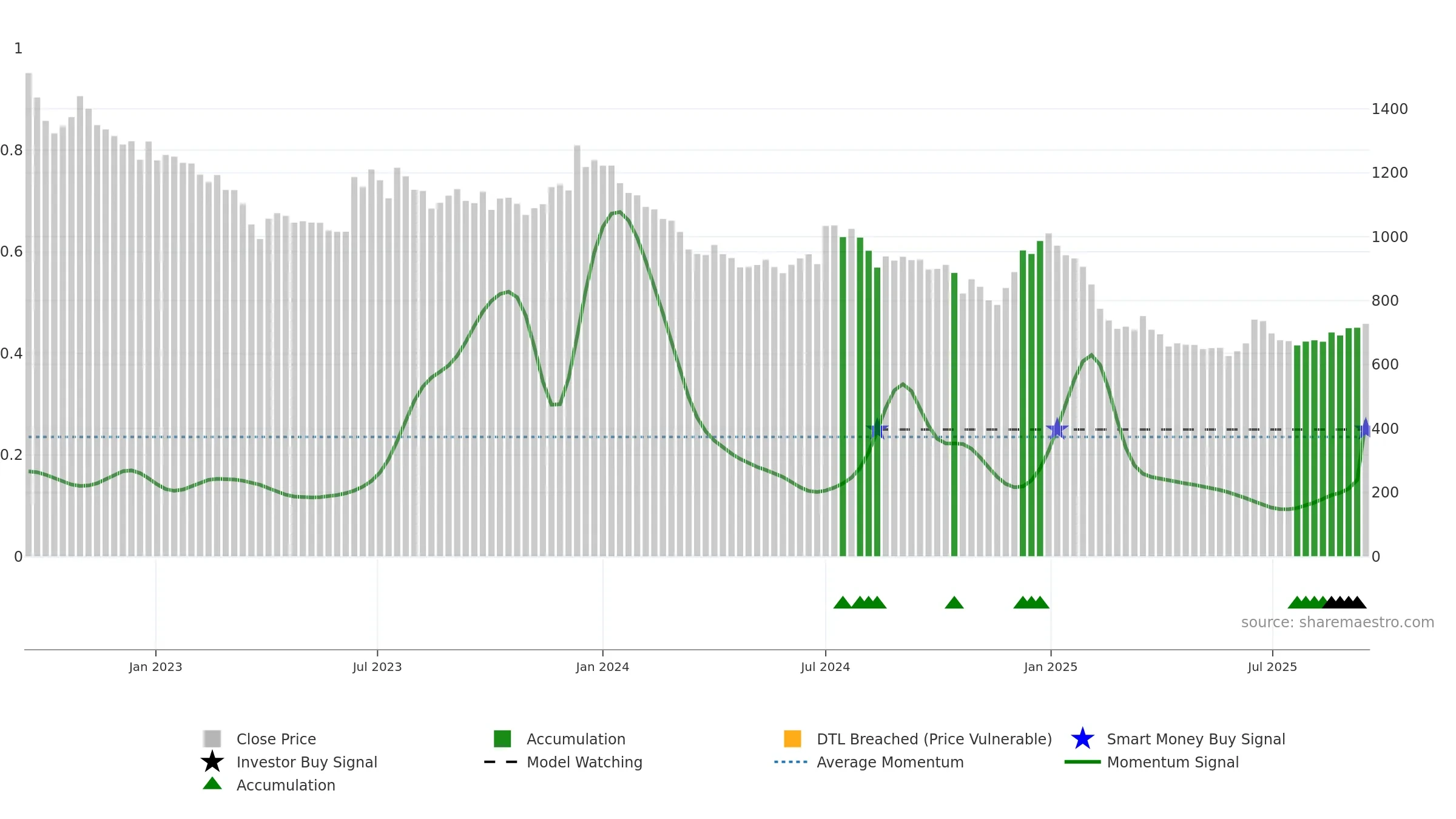1456x819 pixels.
Task: Click the blue star marker after Jul 2024
Action: tap(877, 430)
